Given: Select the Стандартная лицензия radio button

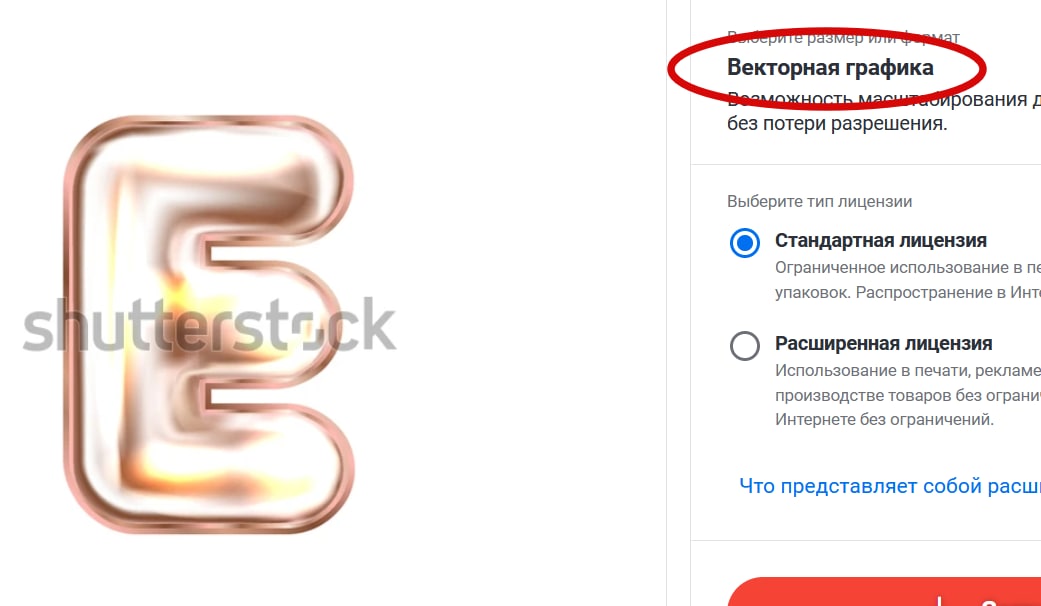Looking at the screenshot, I should point(745,243).
